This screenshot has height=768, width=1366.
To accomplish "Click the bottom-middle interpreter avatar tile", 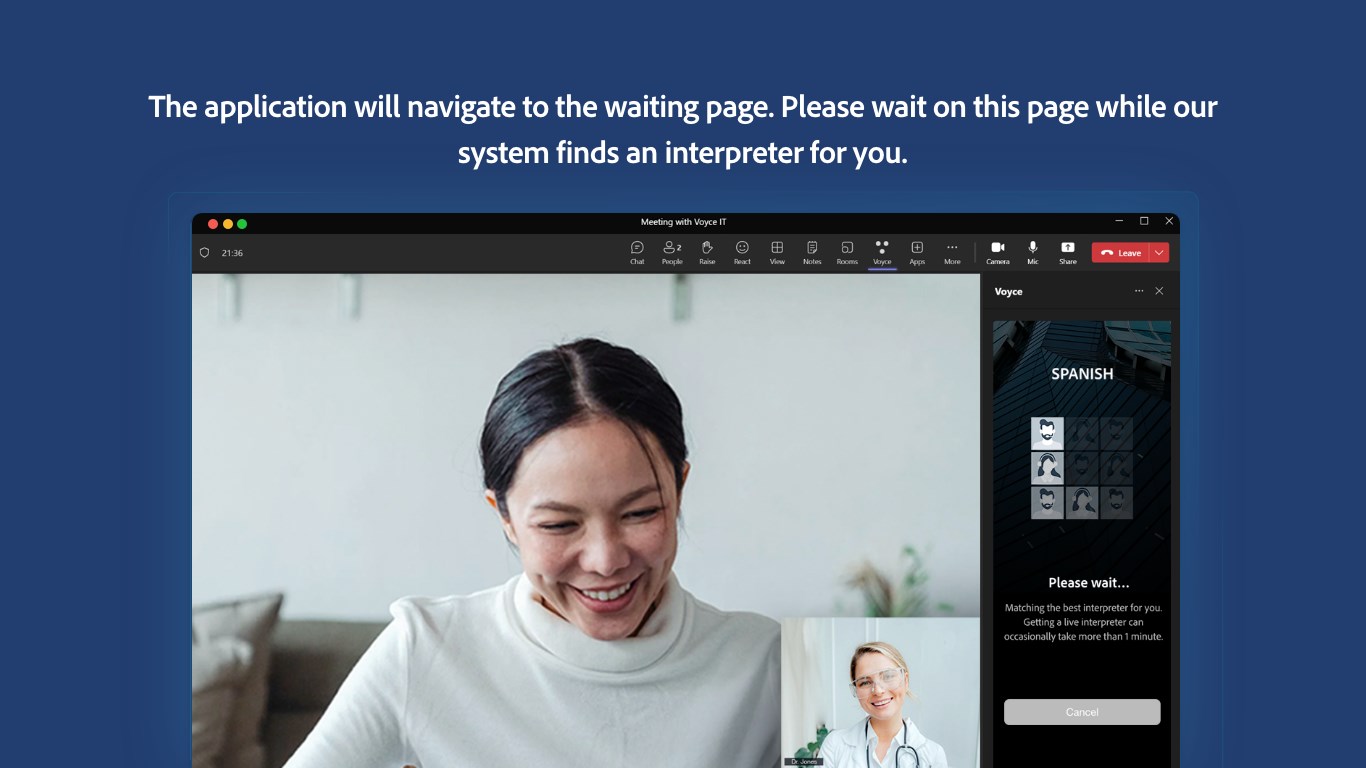I will 1082,502.
